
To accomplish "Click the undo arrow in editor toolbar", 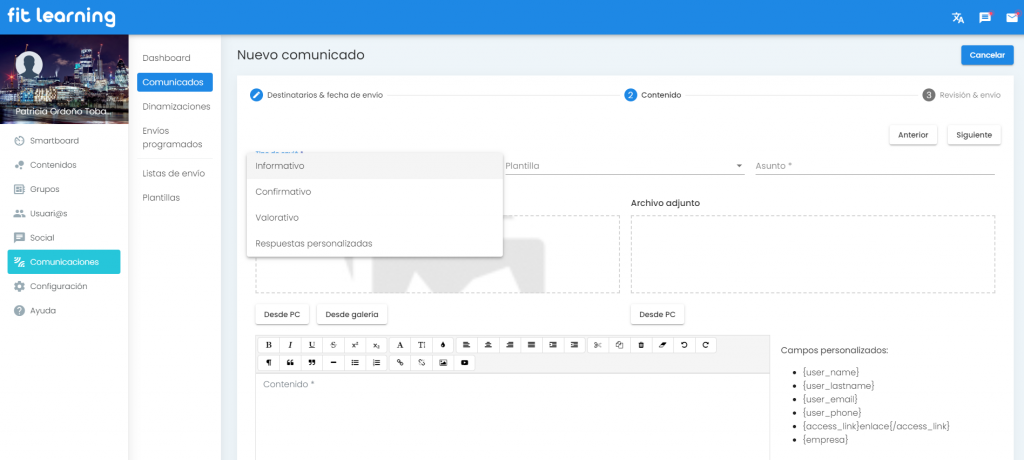I will pos(684,345).
